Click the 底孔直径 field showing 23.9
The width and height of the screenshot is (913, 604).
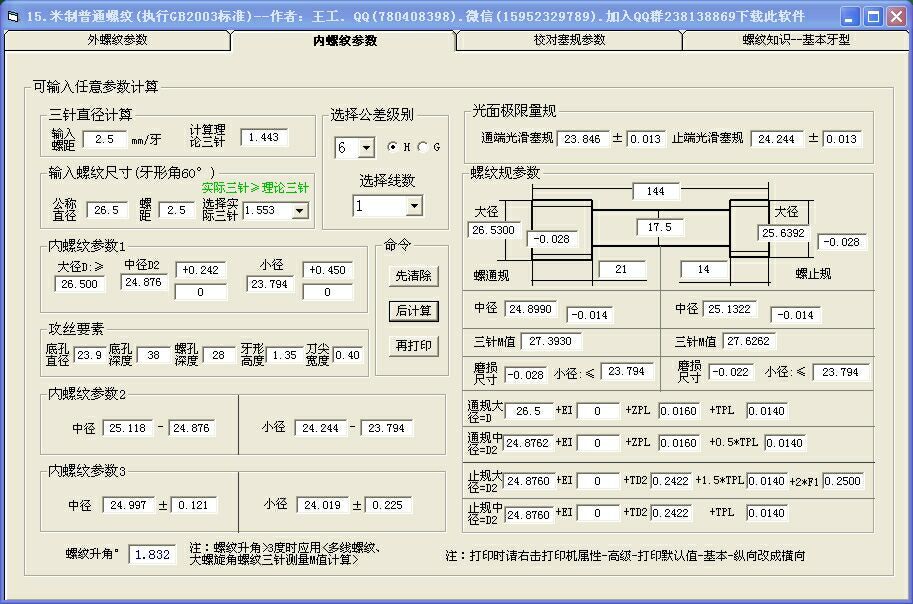click(89, 355)
